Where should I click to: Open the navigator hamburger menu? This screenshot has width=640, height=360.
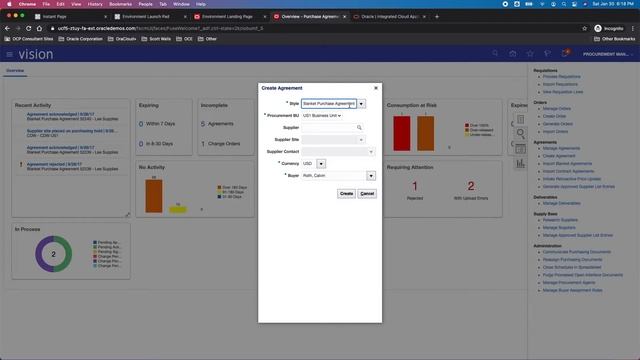point(9,54)
